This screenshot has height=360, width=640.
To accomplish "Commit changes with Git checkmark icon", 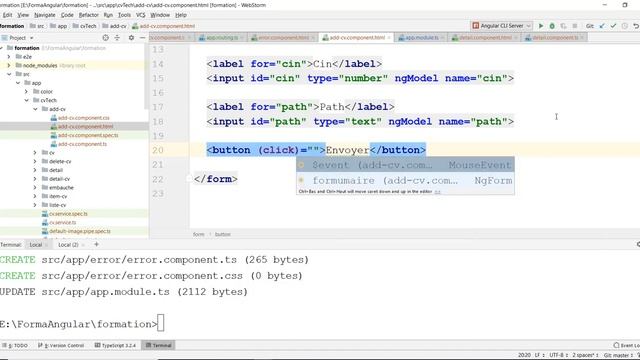I will pyautogui.click(x=613, y=26).
